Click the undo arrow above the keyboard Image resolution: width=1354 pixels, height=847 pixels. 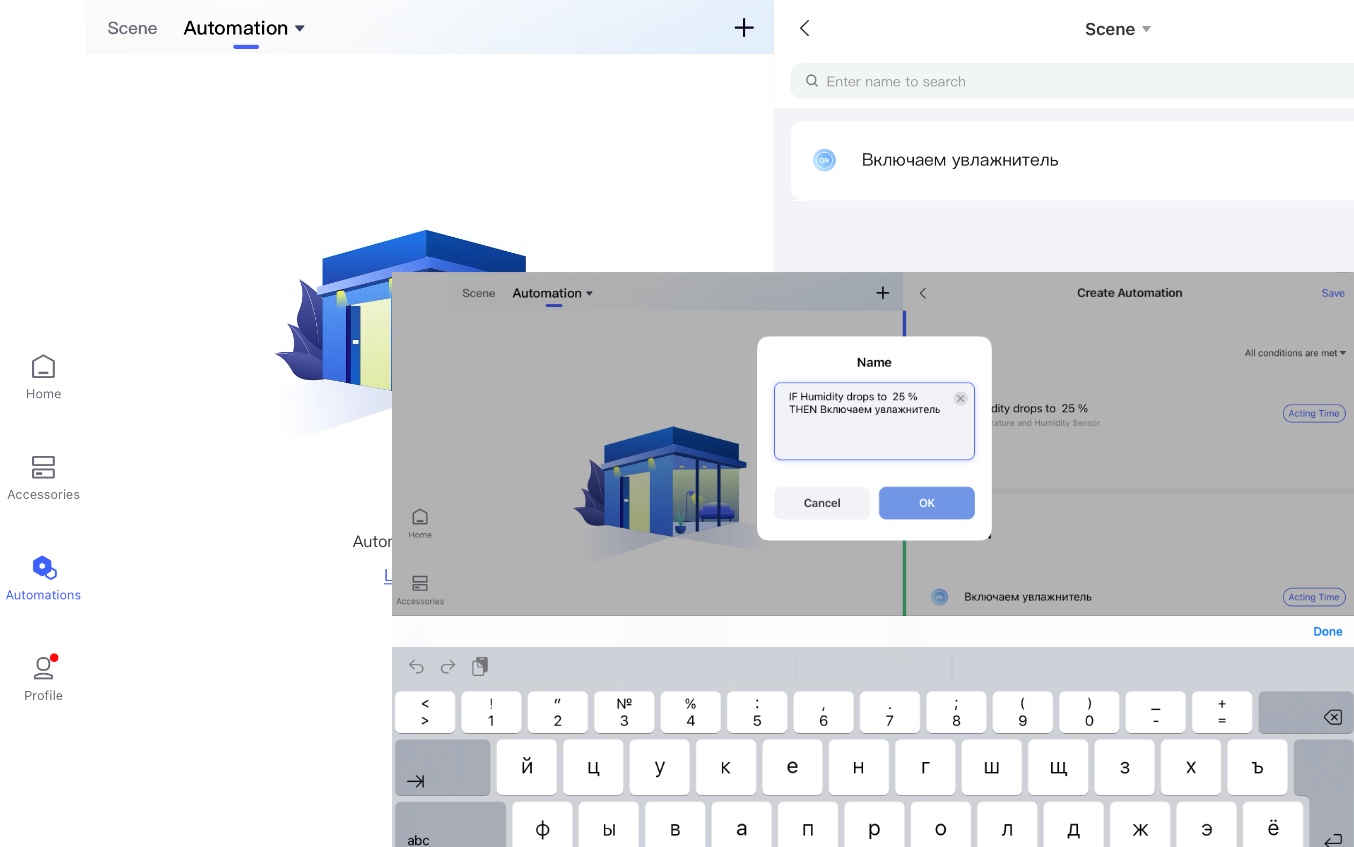417,666
